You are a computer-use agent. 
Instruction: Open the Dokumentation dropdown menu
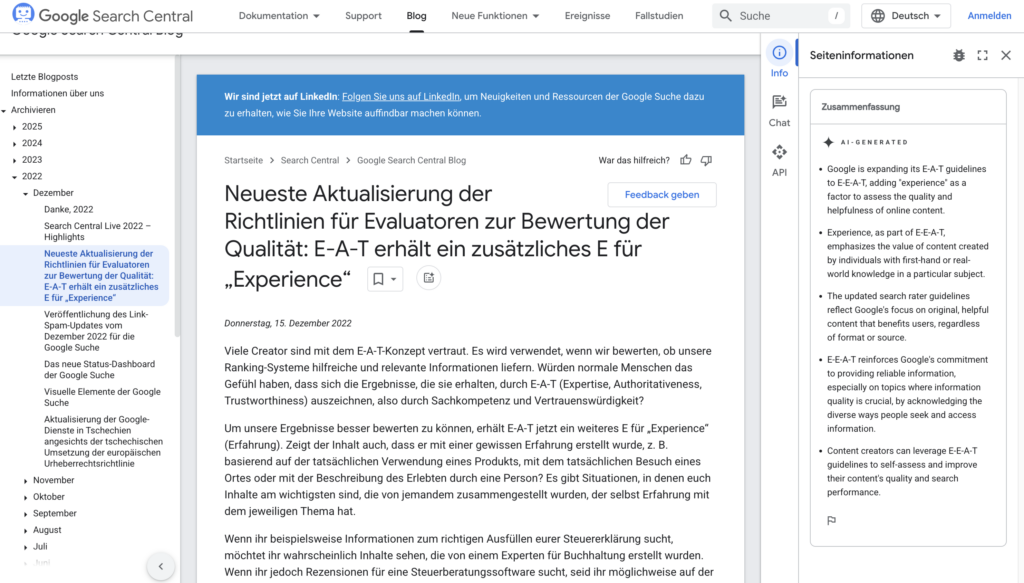[x=279, y=16]
